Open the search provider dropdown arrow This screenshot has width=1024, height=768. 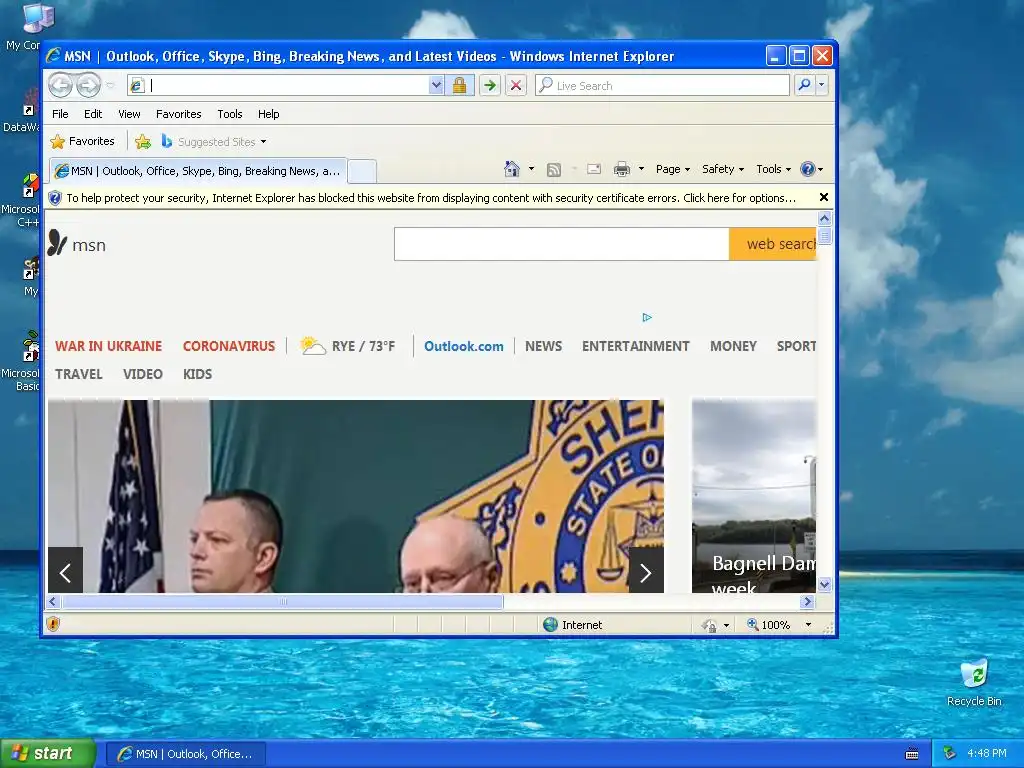point(822,85)
